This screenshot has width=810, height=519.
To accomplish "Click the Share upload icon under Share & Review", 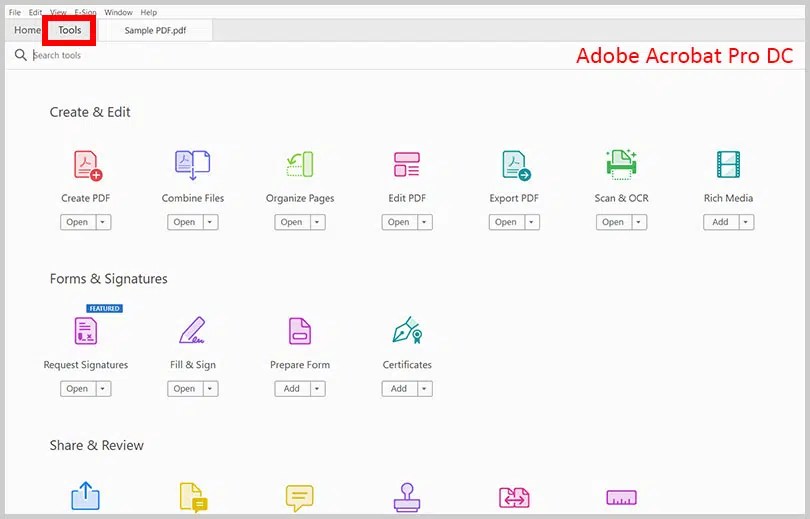I will [85, 496].
